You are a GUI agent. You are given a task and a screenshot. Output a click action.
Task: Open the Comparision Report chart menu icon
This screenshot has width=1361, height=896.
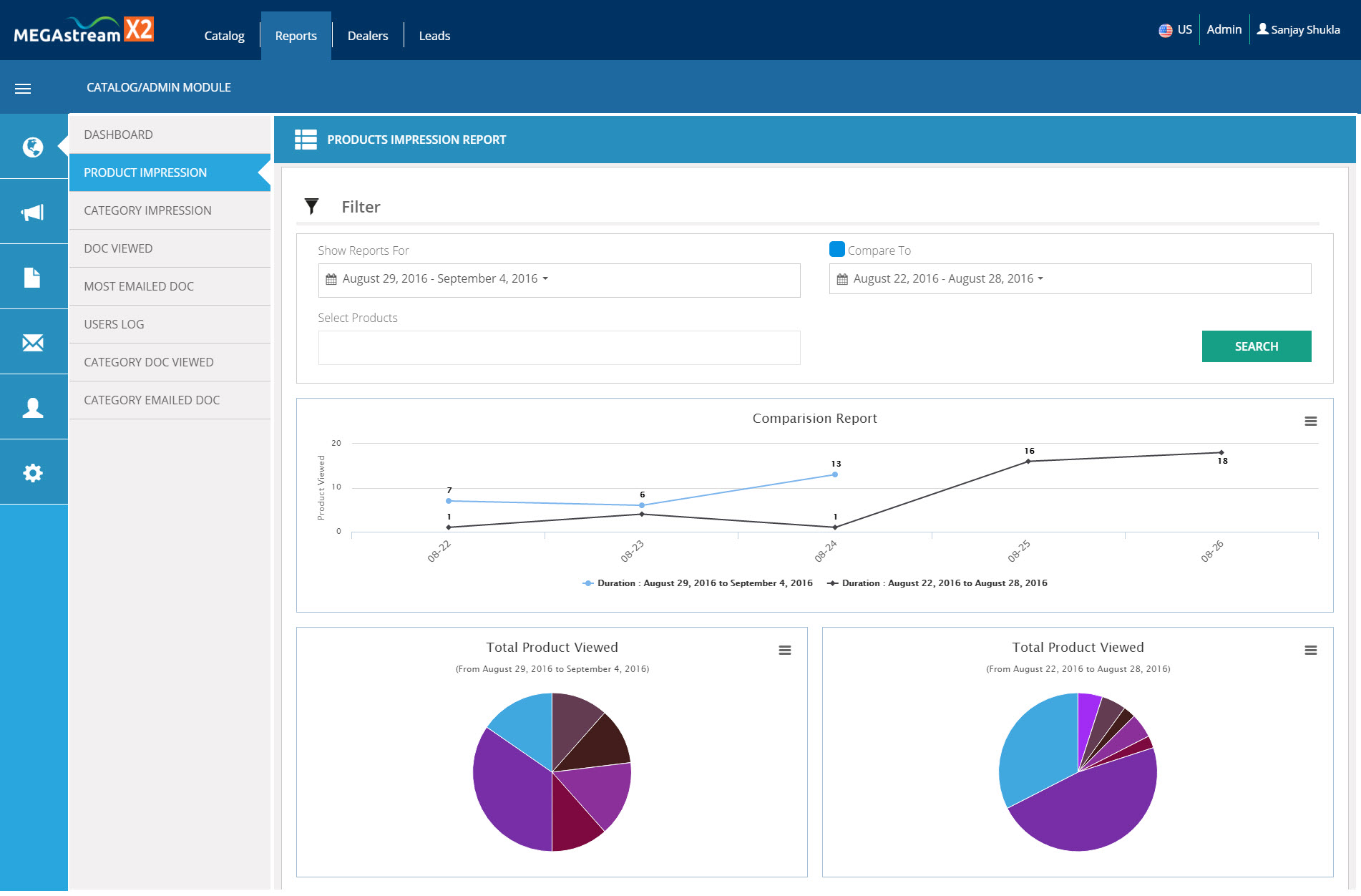(1311, 422)
